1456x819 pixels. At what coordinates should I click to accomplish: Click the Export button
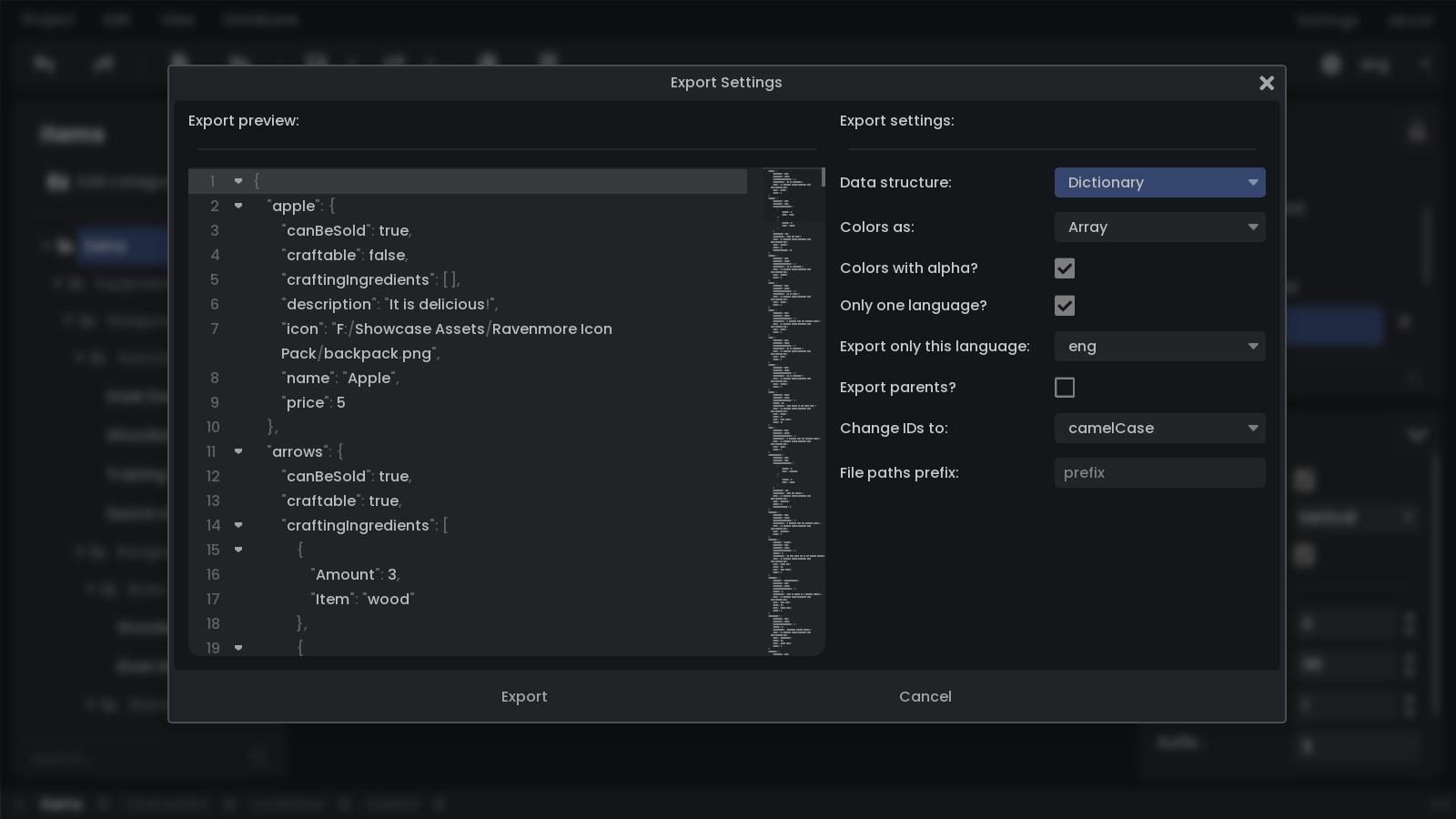[524, 696]
